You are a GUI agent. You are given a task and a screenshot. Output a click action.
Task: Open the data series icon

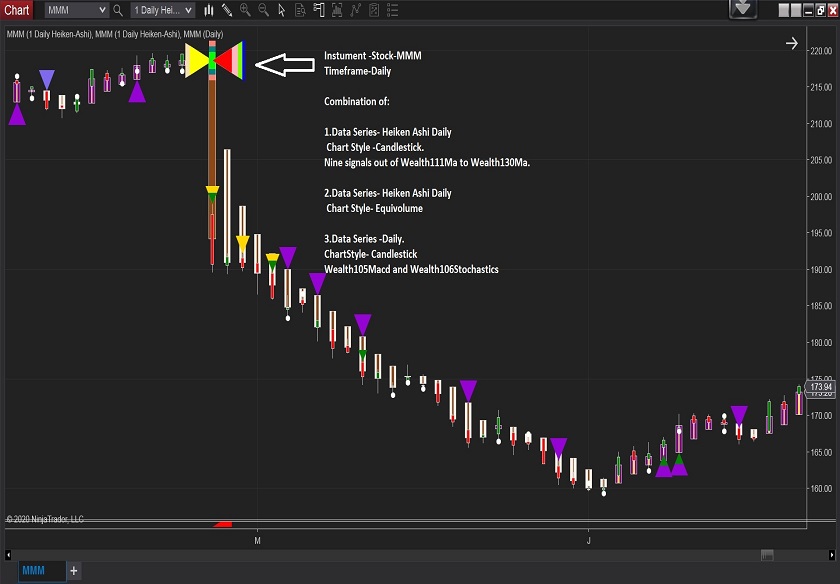click(336, 10)
